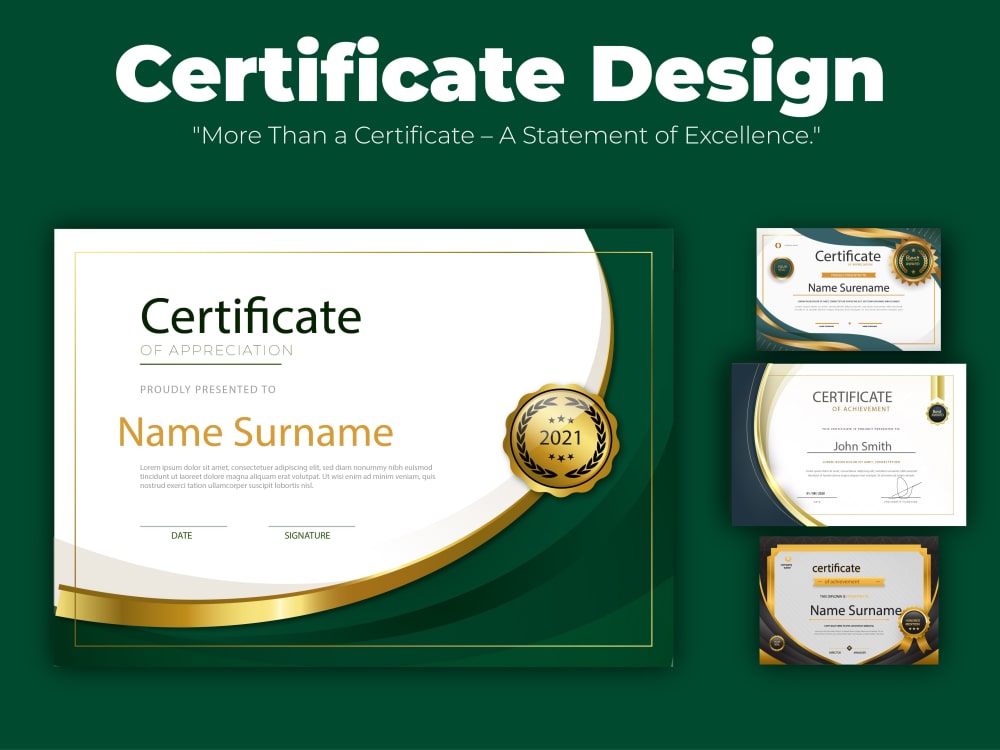
Task: Open the 'John Smith' certificate thumbnail
Action: [849, 445]
